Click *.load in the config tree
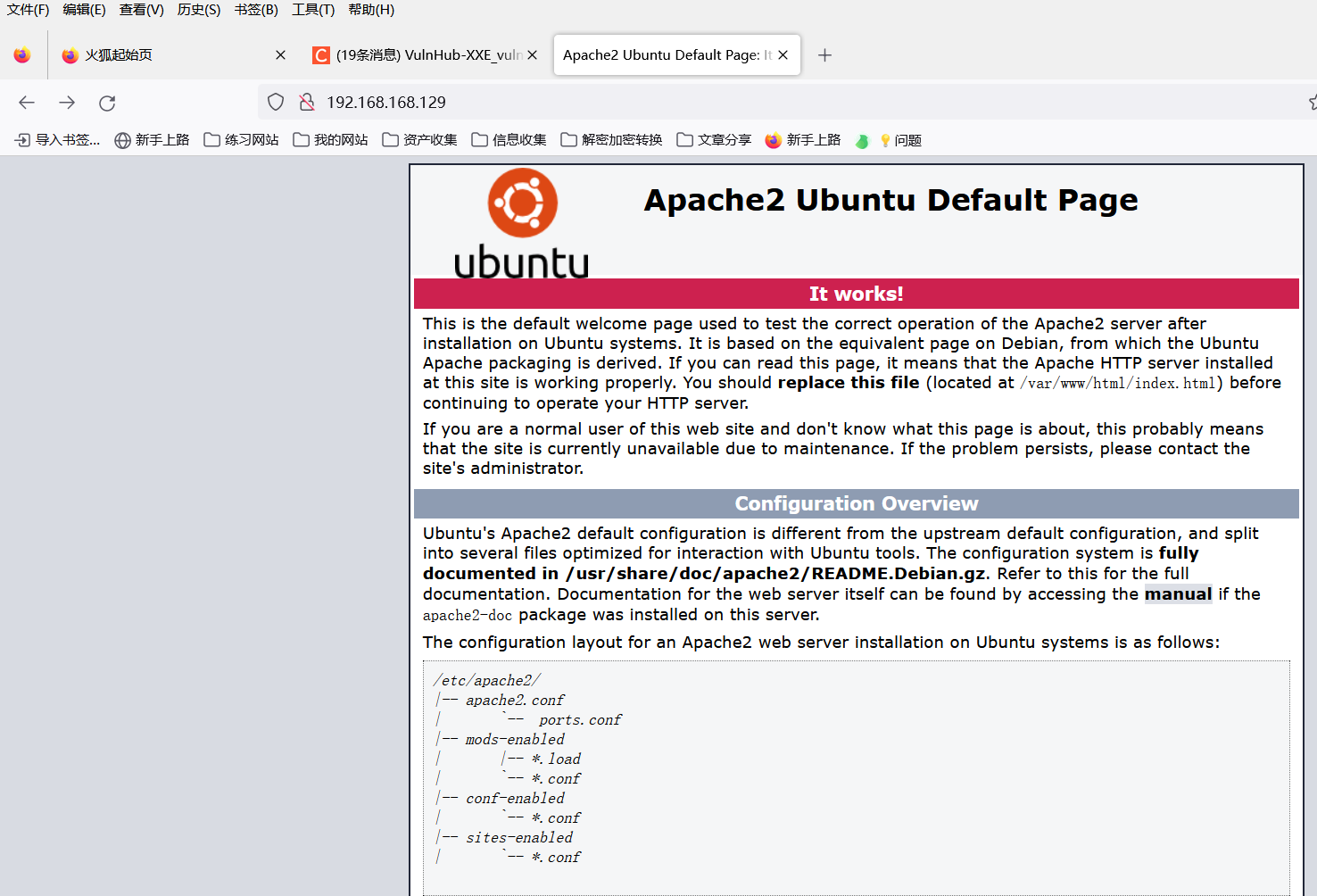Image resolution: width=1317 pixels, height=896 pixels. [x=556, y=759]
